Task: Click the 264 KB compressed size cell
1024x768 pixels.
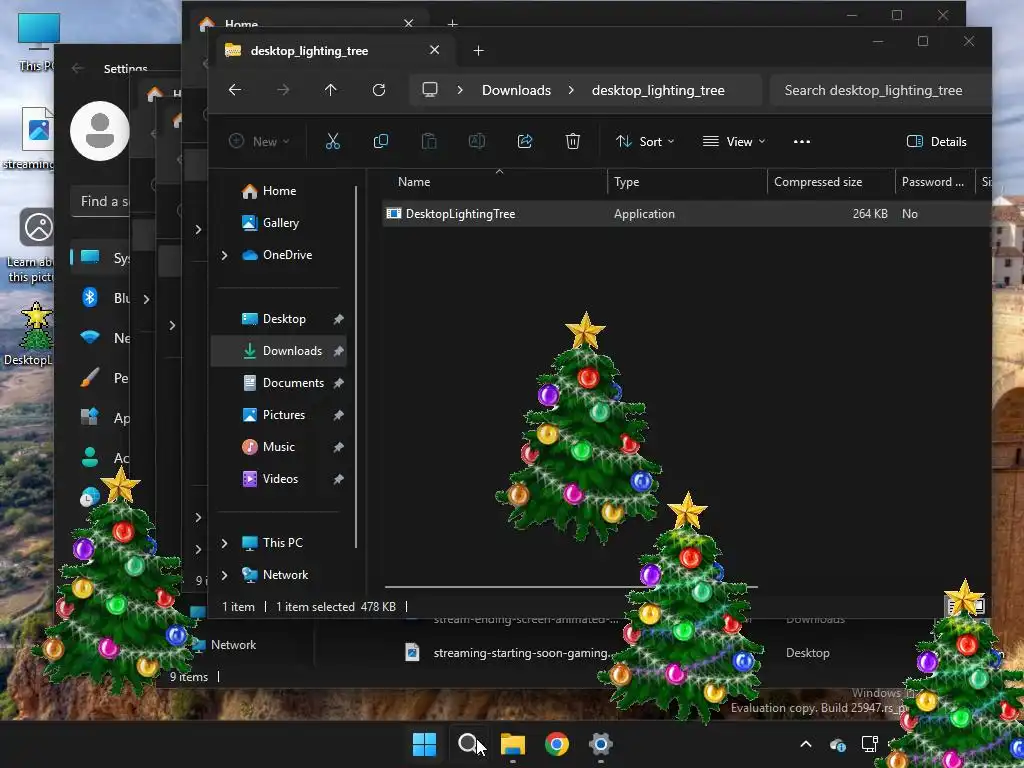Action: click(x=870, y=214)
